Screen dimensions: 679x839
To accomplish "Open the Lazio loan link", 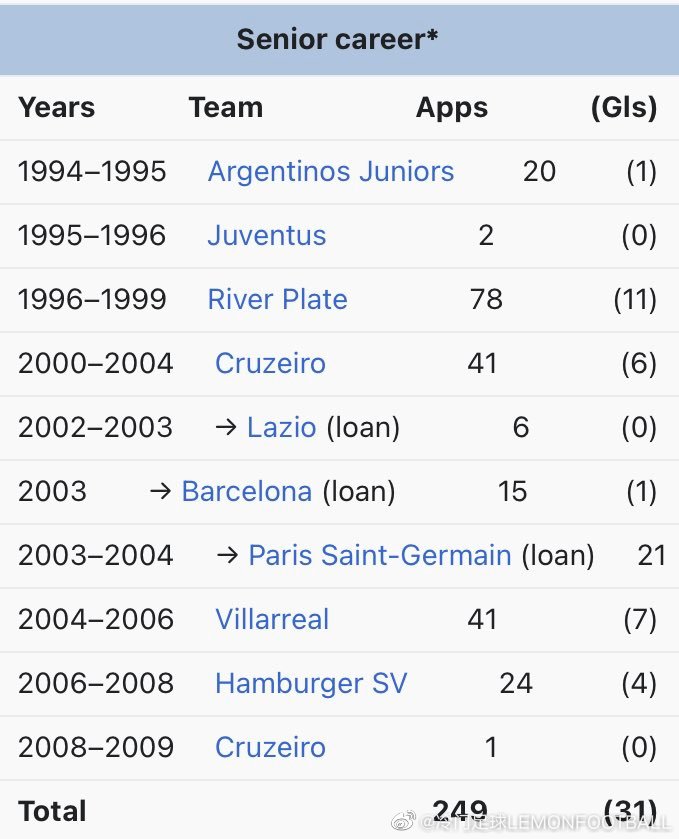I will pos(281,428).
